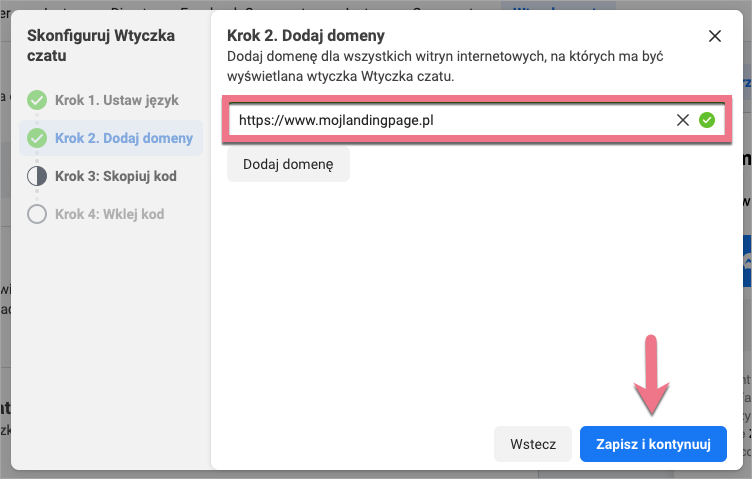This screenshot has width=752, height=479.
Task: Clear the domain field with the X icon
Action: point(683,120)
